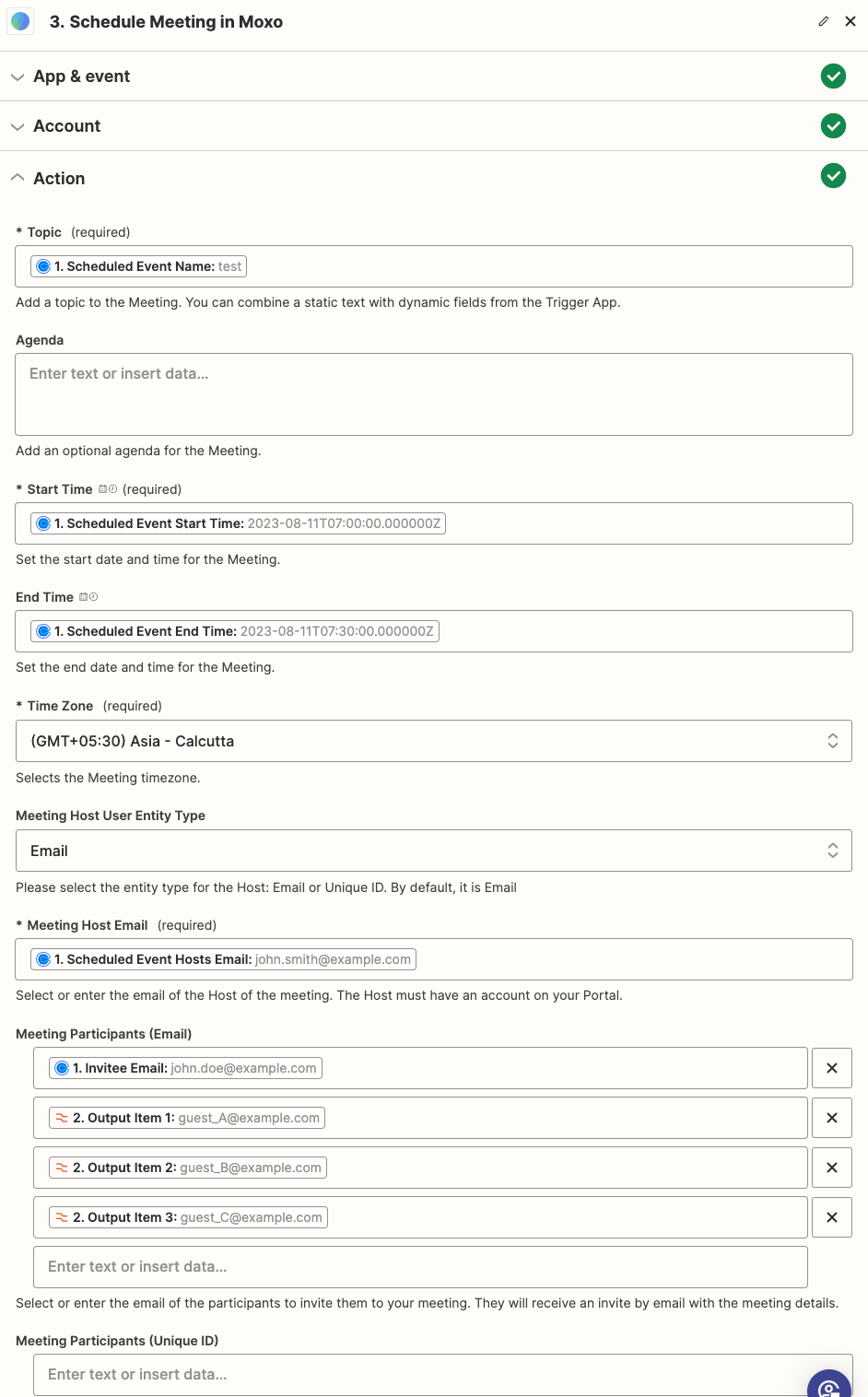The width and height of the screenshot is (868, 1397).
Task: Remove Output Item 1 participant row
Action: coord(831,1118)
